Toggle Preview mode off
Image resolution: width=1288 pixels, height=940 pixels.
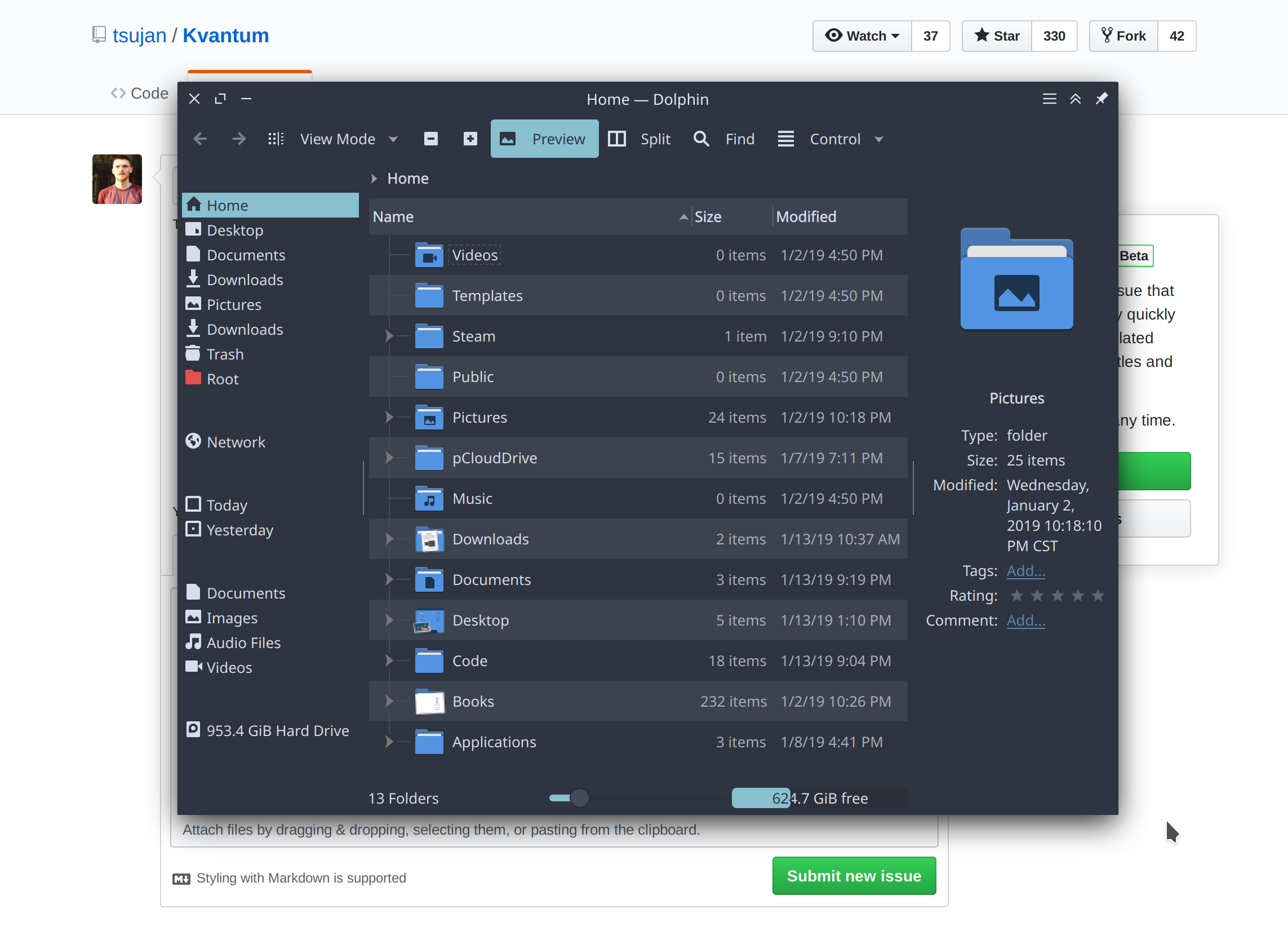pyautogui.click(x=544, y=138)
